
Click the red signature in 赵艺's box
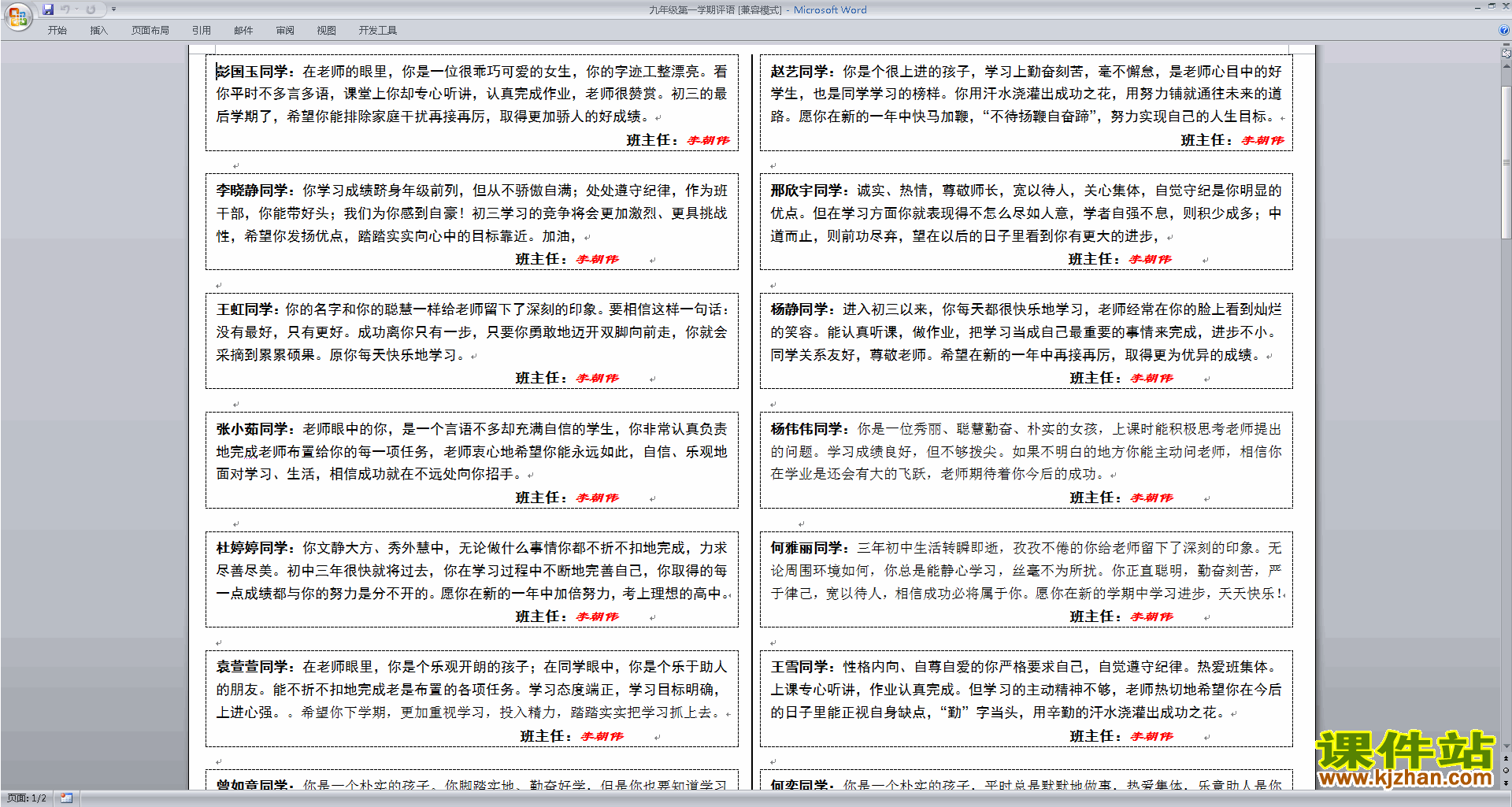coord(1262,140)
